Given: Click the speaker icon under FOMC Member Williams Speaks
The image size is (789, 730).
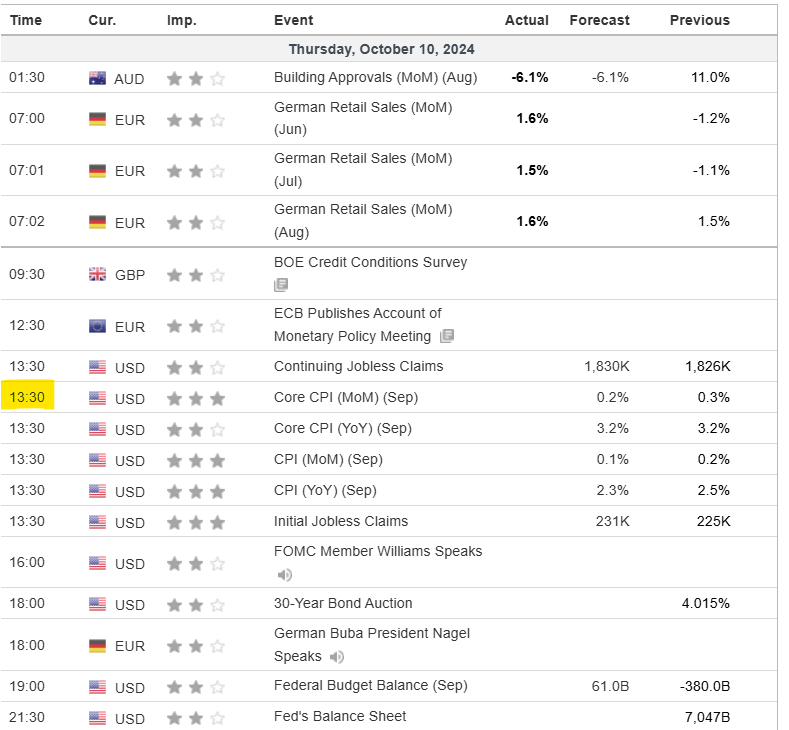Looking at the screenshot, I should click(285, 575).
